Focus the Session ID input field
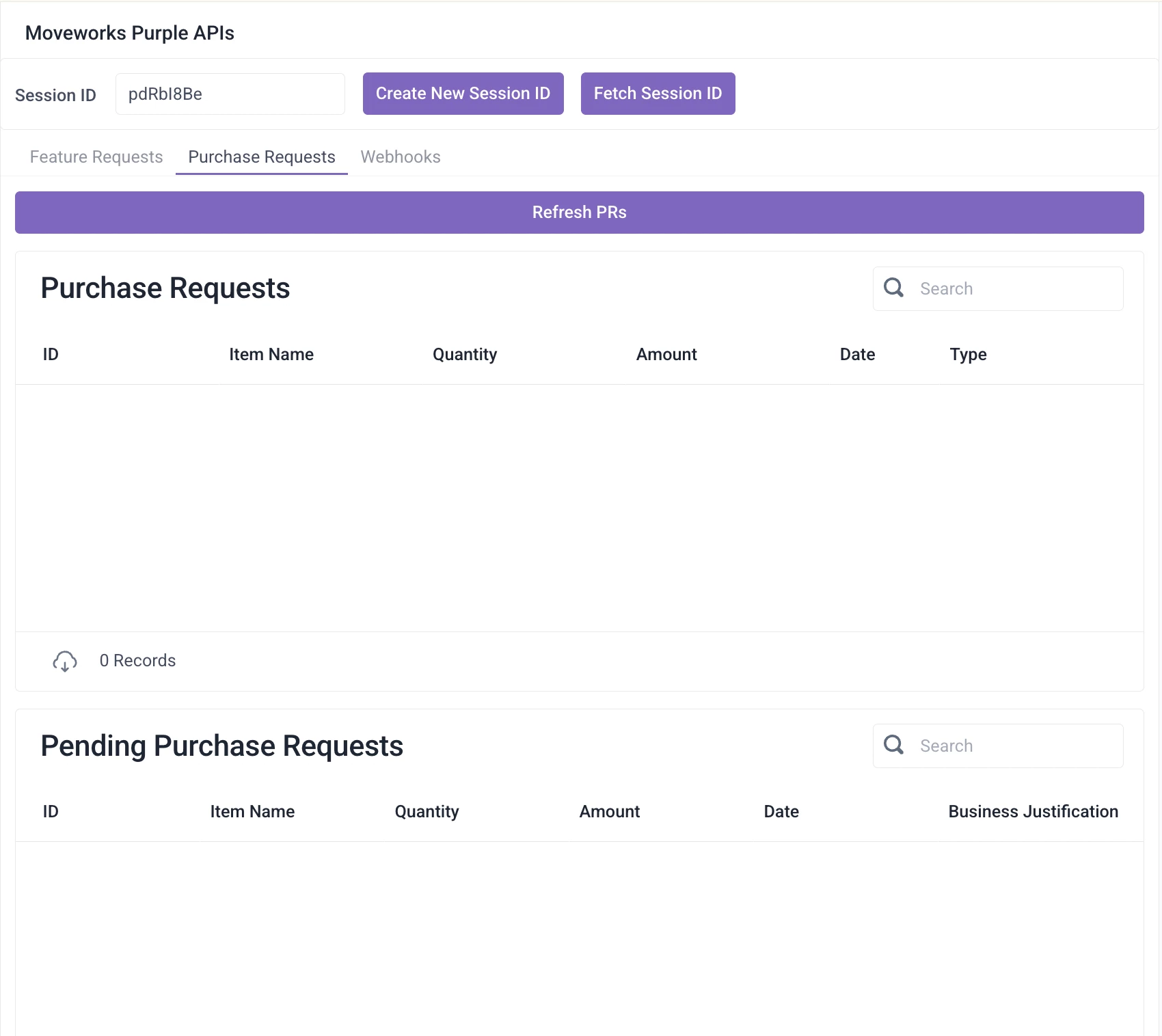Screen dimensions: 1162x1036 pos(230,94)
